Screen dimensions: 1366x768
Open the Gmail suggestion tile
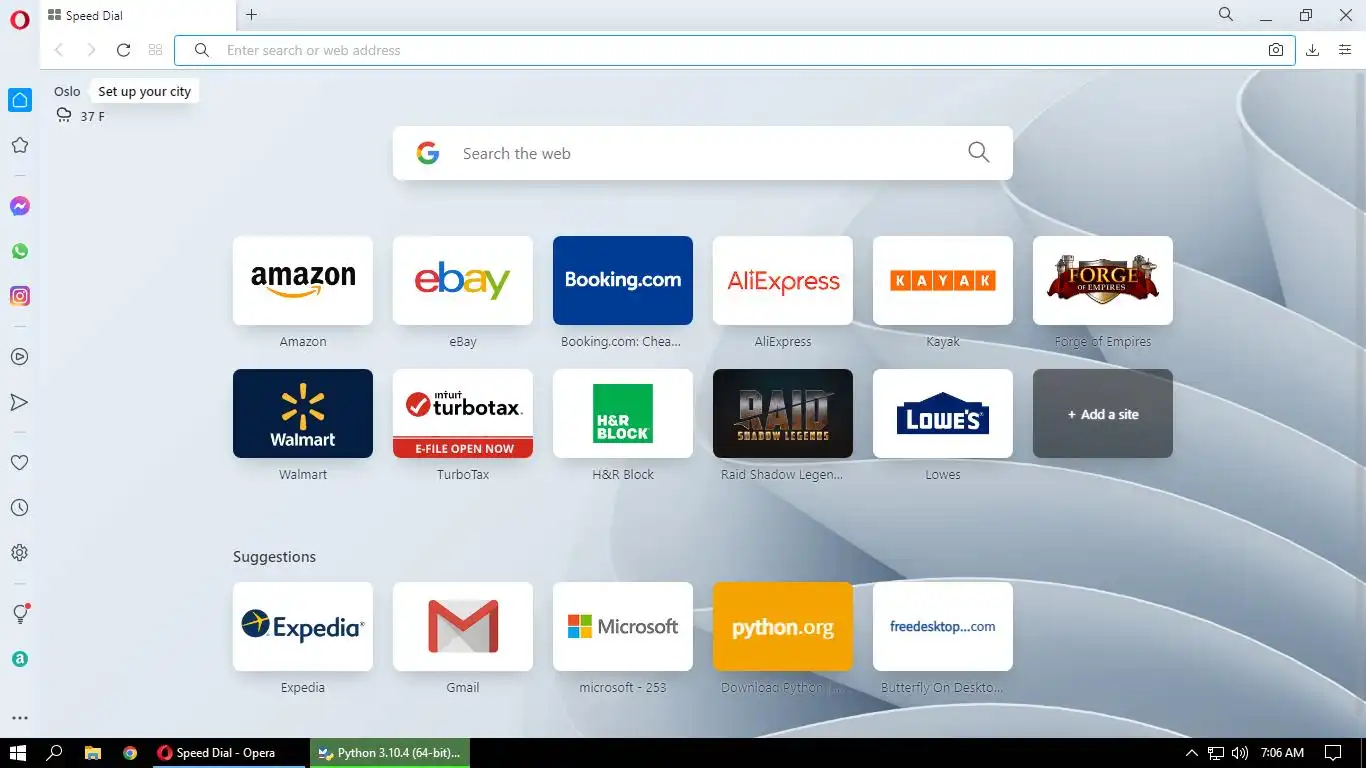463,626
